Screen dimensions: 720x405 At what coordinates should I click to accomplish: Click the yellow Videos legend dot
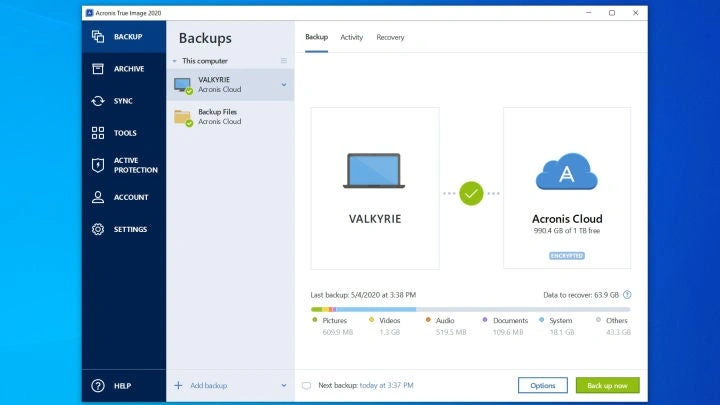click(371, 320)
